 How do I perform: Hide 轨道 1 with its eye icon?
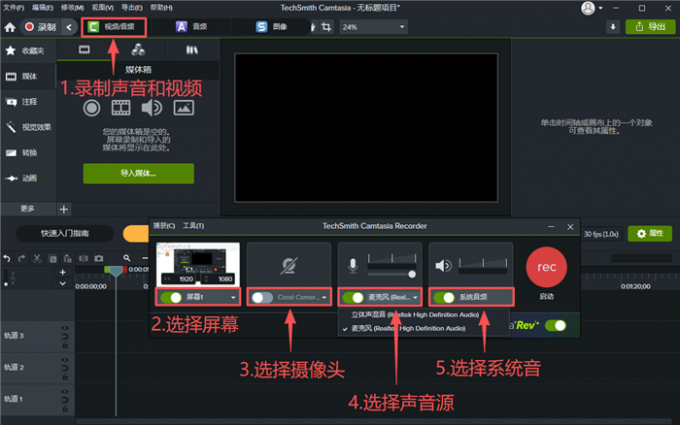(65, 392)
